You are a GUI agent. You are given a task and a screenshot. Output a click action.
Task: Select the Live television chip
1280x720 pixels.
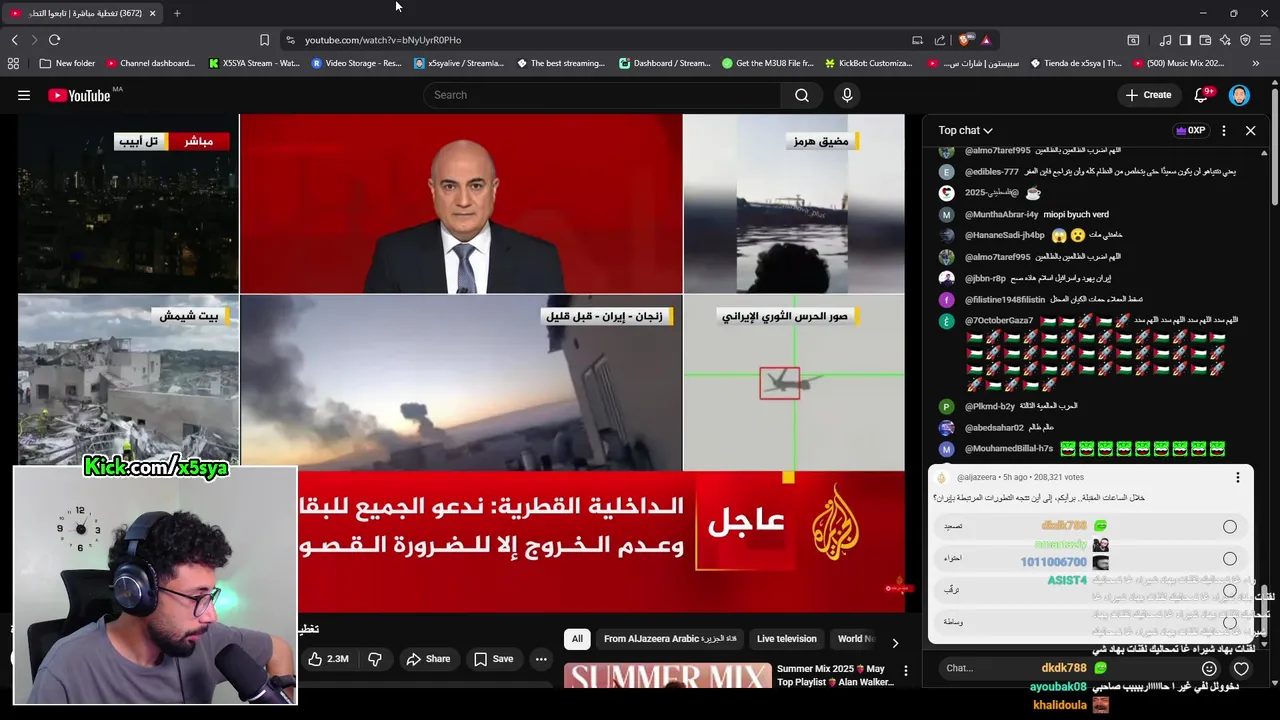787,639
